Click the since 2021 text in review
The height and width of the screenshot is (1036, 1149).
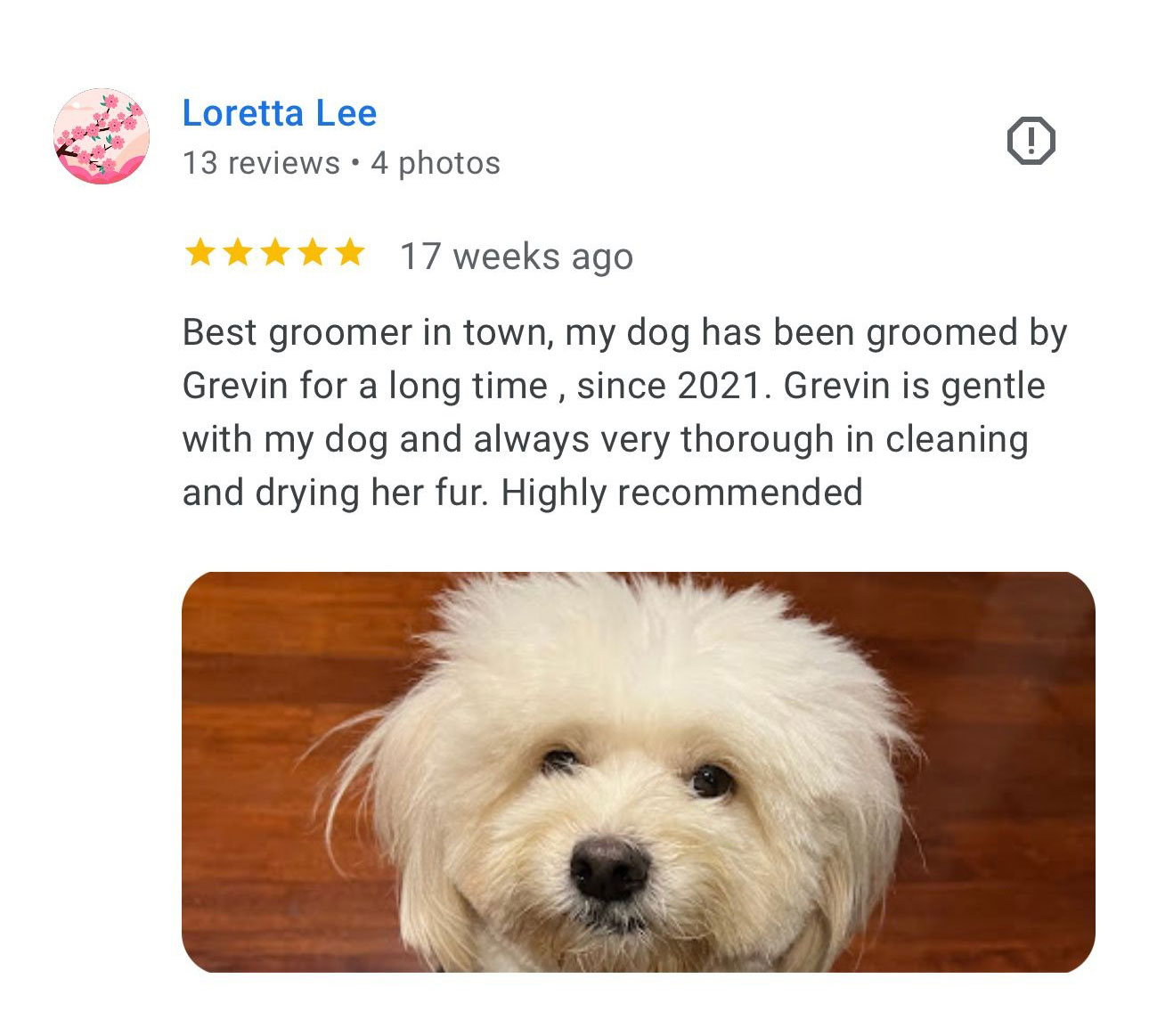pos(671,386)
